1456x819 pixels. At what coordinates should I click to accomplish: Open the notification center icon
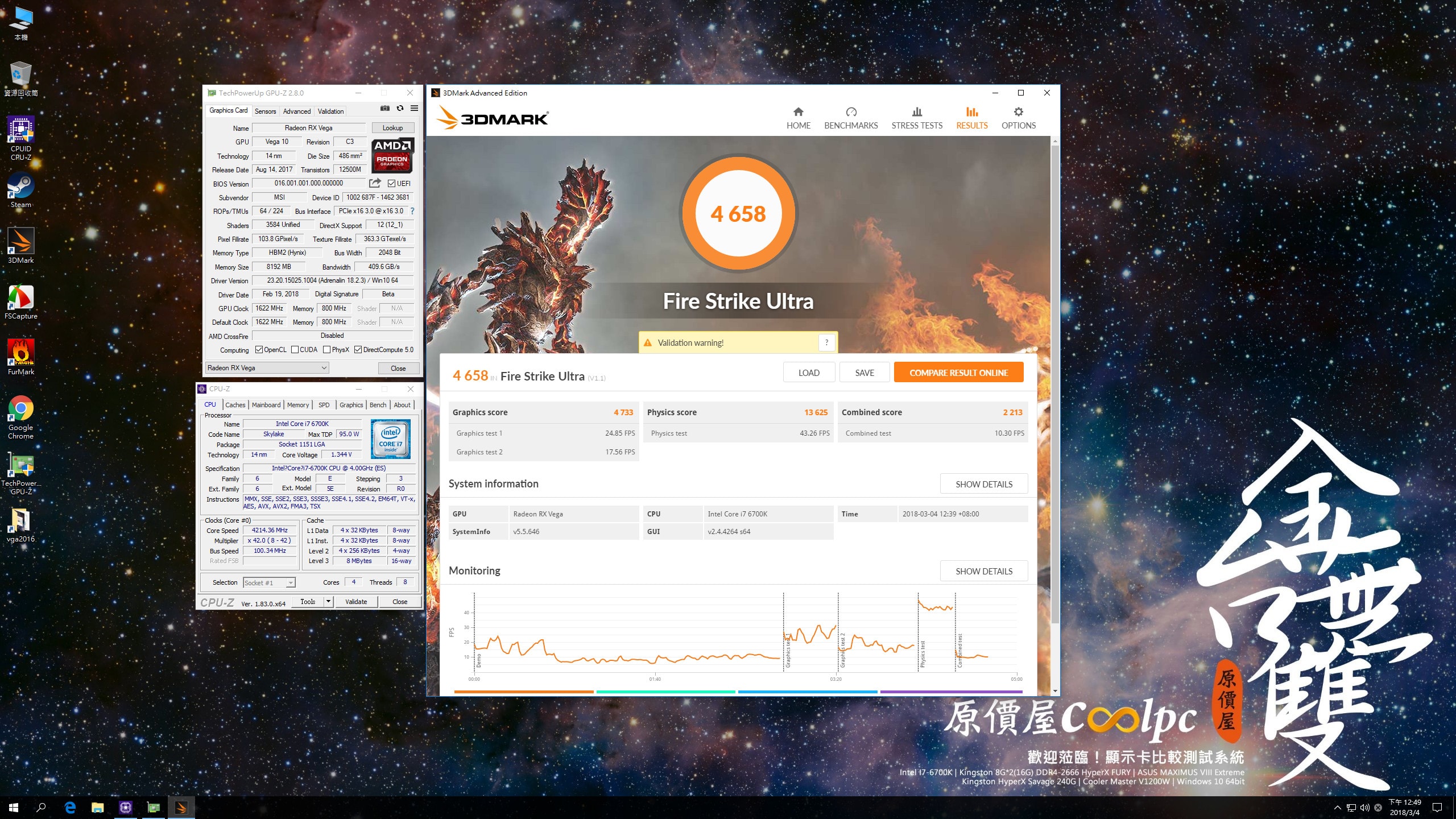coord(1437,807)
